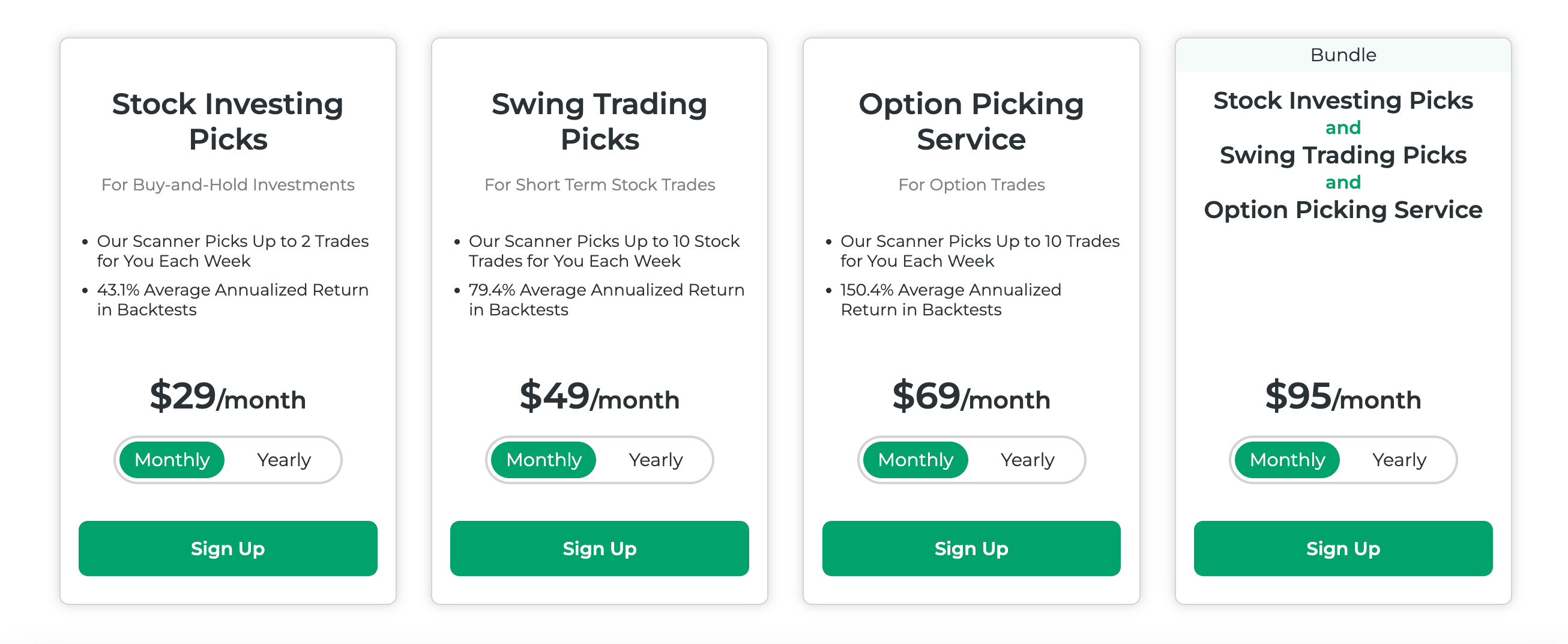Select Monthly billing for the Bundle plan
Image resolution: width=1568 pixels, height=644 pixels.
pyautogui.click(x=1287, y=460)
